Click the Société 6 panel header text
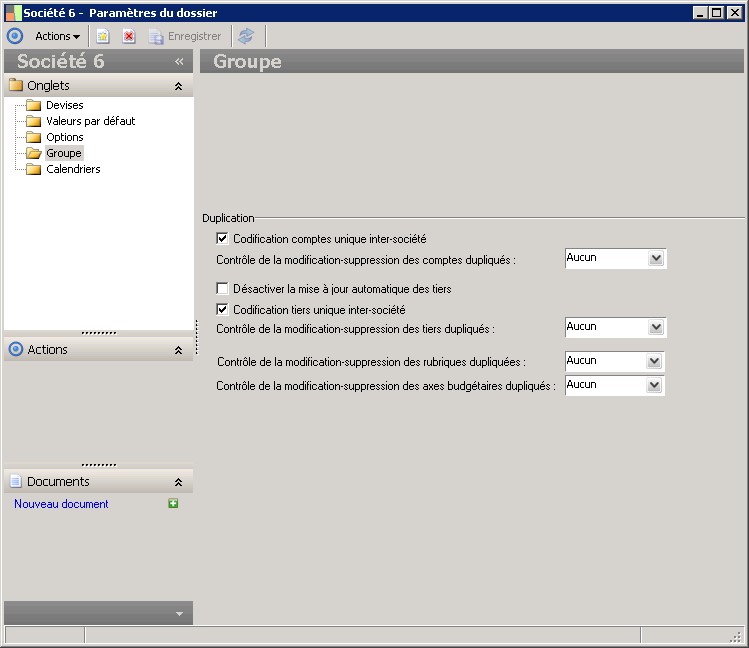Viewport: 749px width, 648px height. click(x=61, y=62)
